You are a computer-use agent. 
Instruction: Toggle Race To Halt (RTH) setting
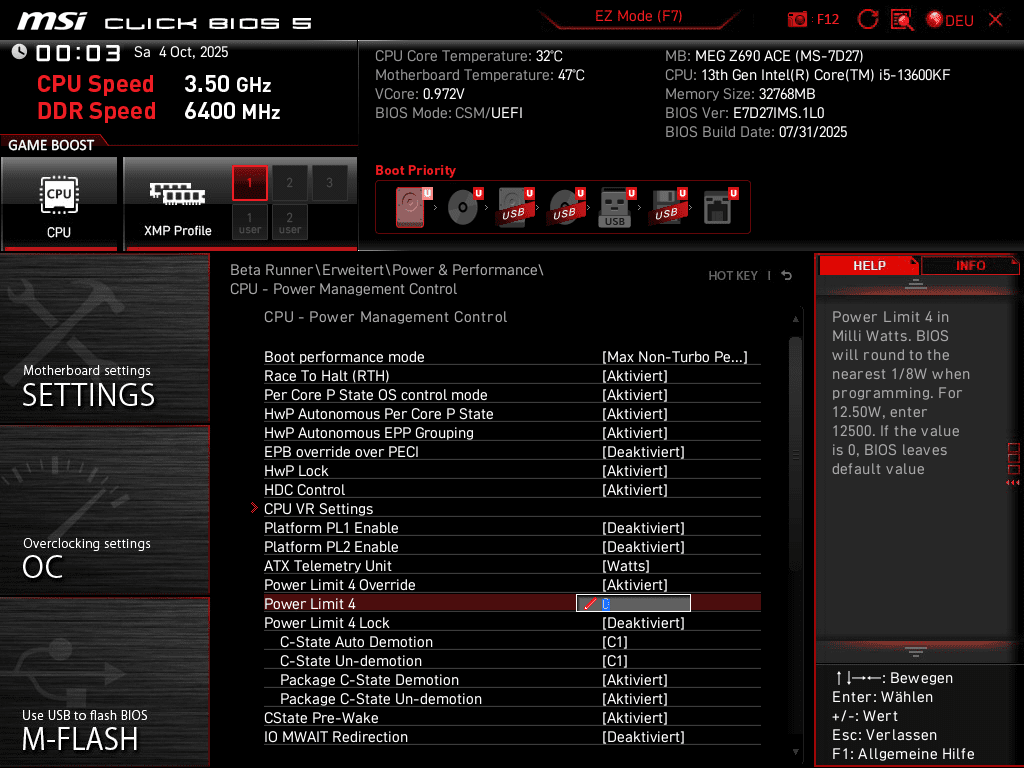pyautogui.click(x=635, y=376)
